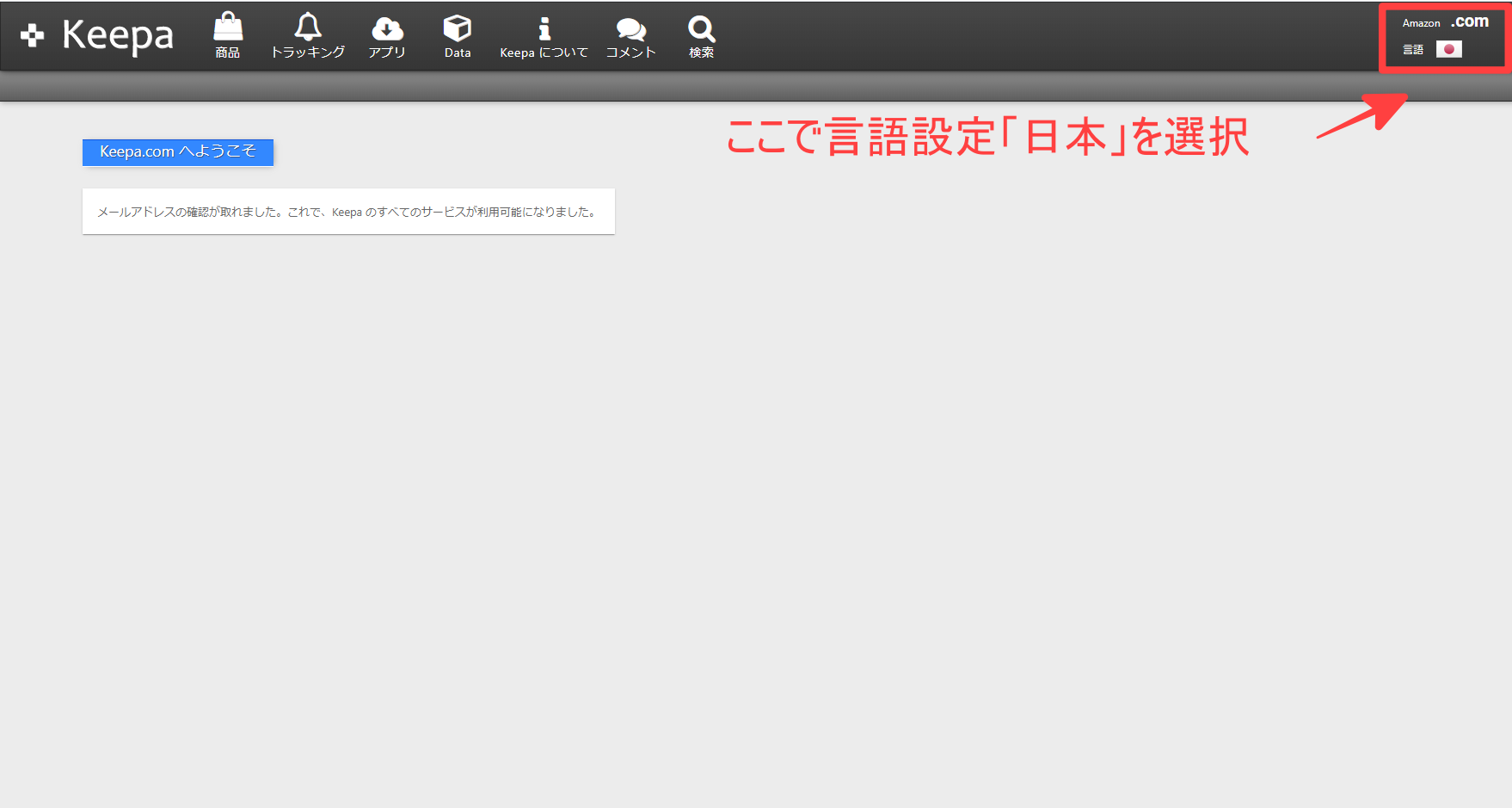Open the トラッキング bell icon
1512x808 pixels.
click(x=308, y=27)
